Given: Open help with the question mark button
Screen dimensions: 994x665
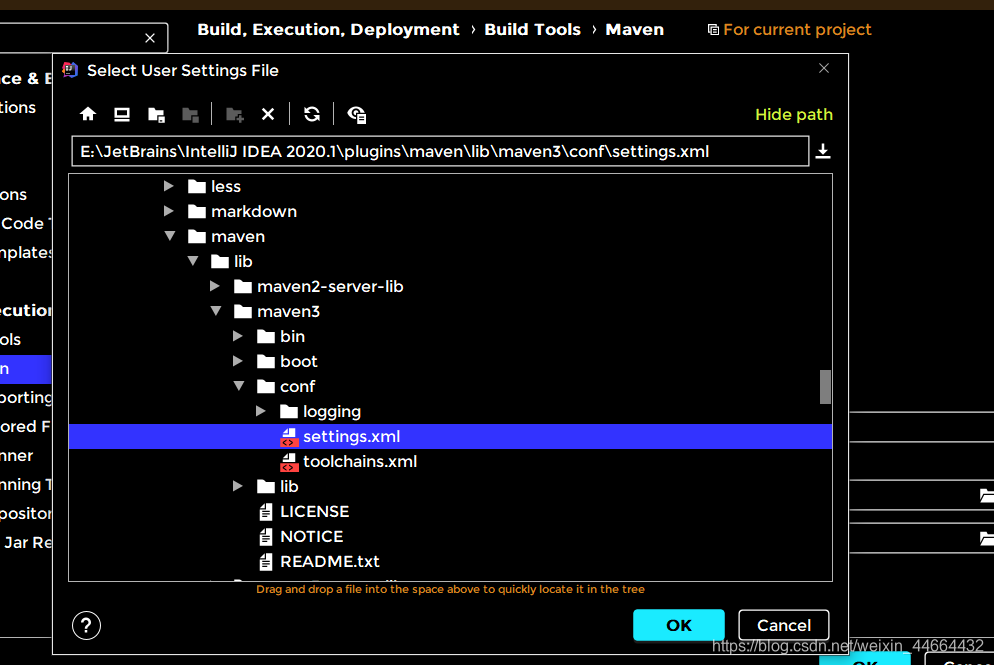Looking at the screenshot, I should (x=86, y=626).
